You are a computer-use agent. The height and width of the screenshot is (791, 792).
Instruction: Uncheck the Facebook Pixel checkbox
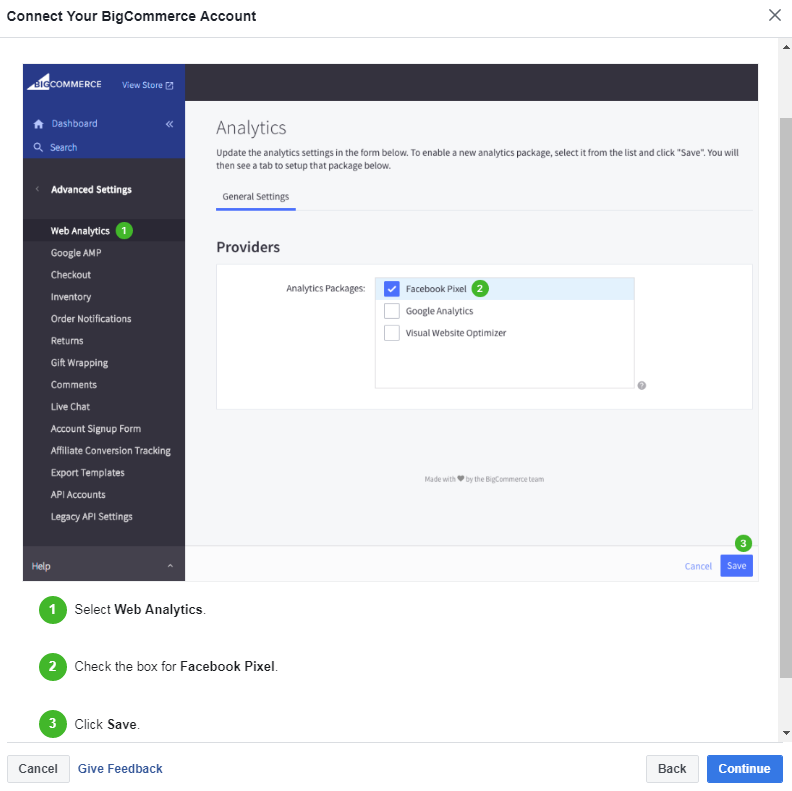[x=391, y=288]
